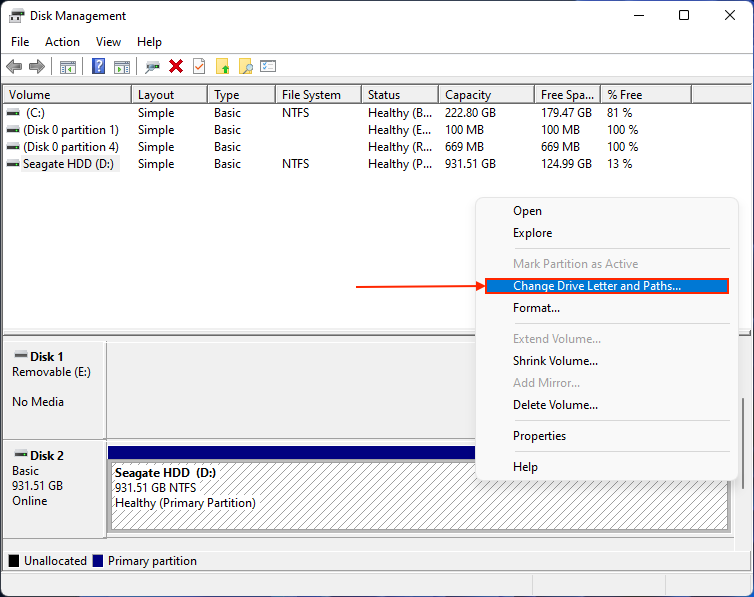Click the 13 % free cell
This screenshot has width=754, height=597.
point(619,164)
